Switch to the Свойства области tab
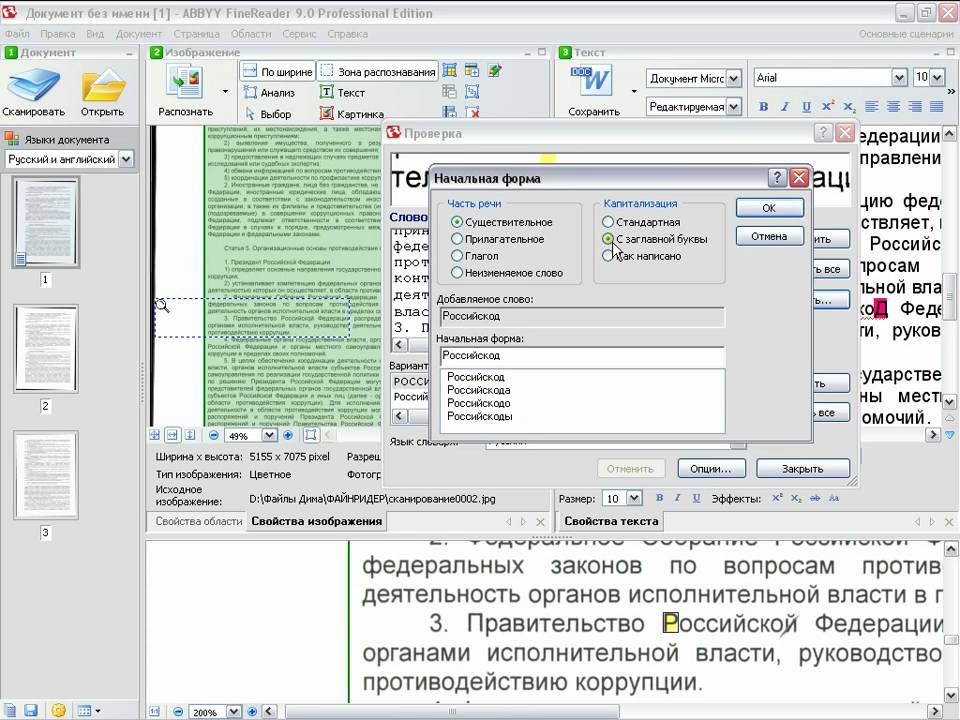960x720 pixels. coord(198,521)
